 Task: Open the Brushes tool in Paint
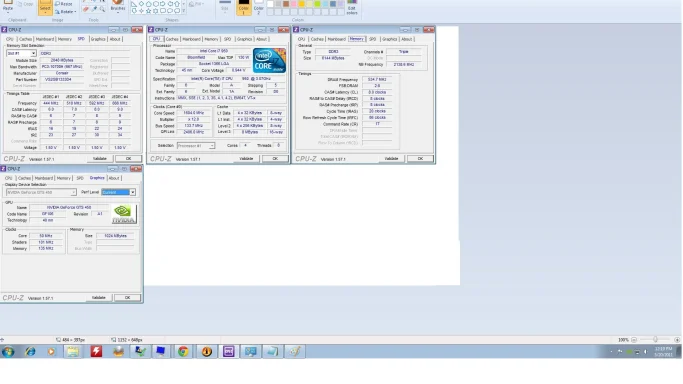point(118,6)
